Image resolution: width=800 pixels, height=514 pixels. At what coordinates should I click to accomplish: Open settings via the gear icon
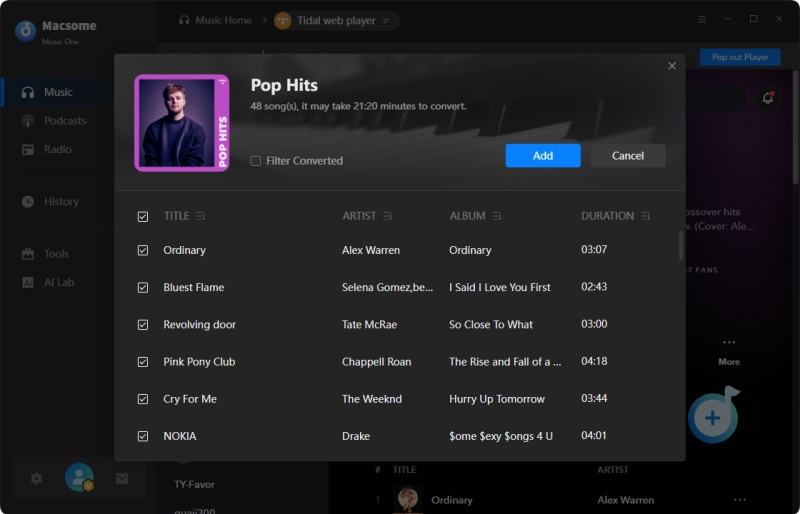point(36,479)
